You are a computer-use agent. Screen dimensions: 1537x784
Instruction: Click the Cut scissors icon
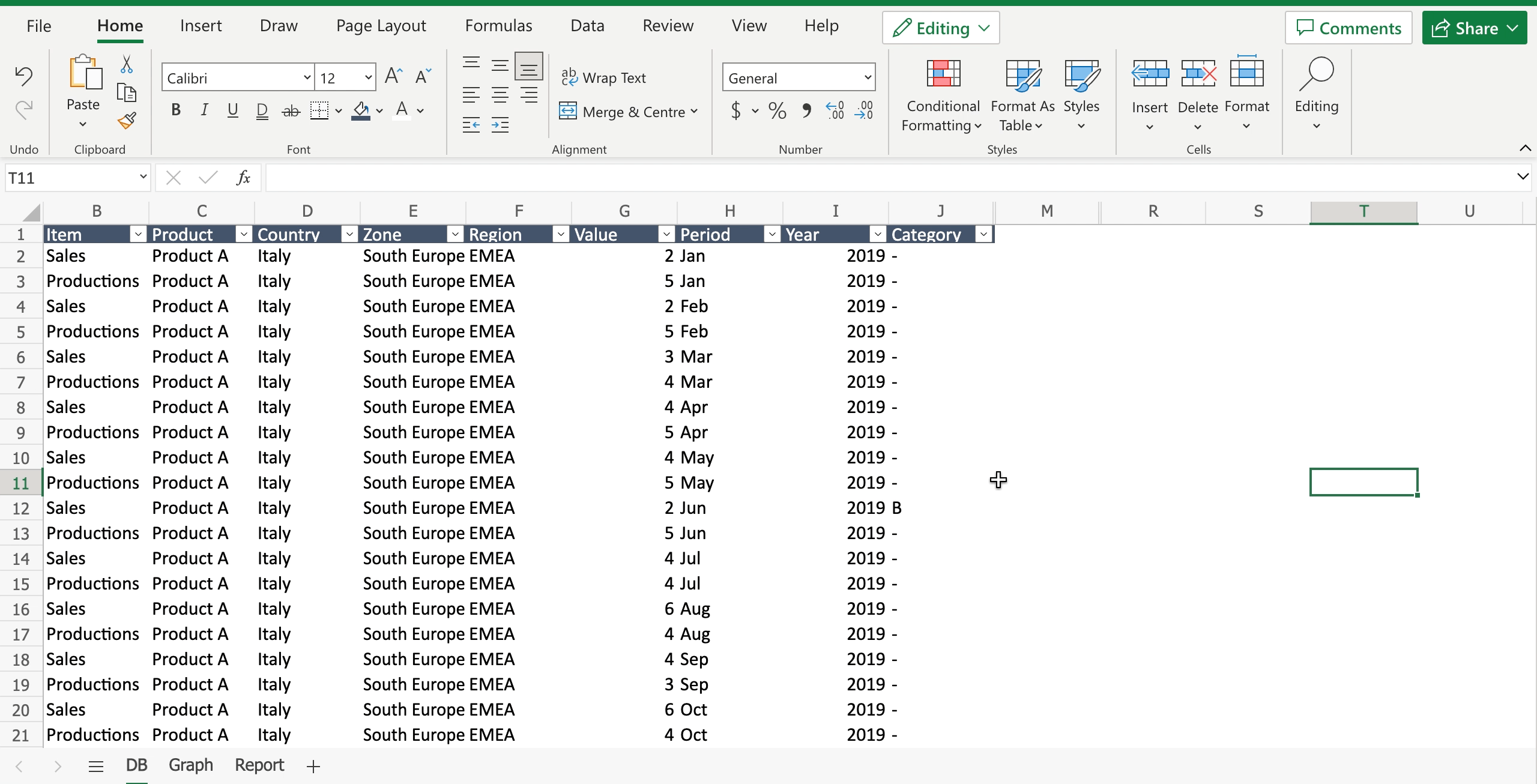coord(127,64)
